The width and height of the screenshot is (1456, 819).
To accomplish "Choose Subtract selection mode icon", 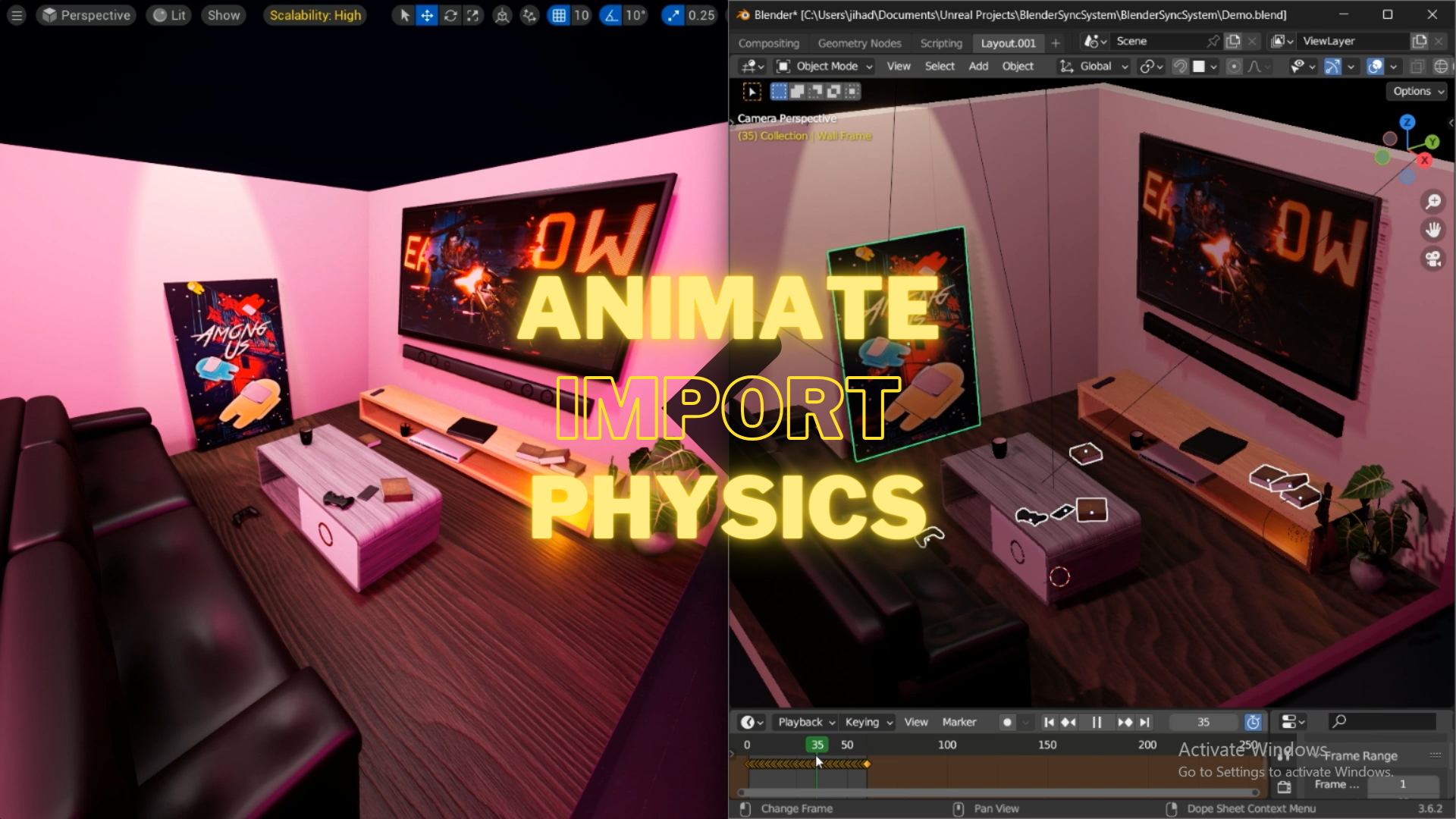I will coord(815,92).
